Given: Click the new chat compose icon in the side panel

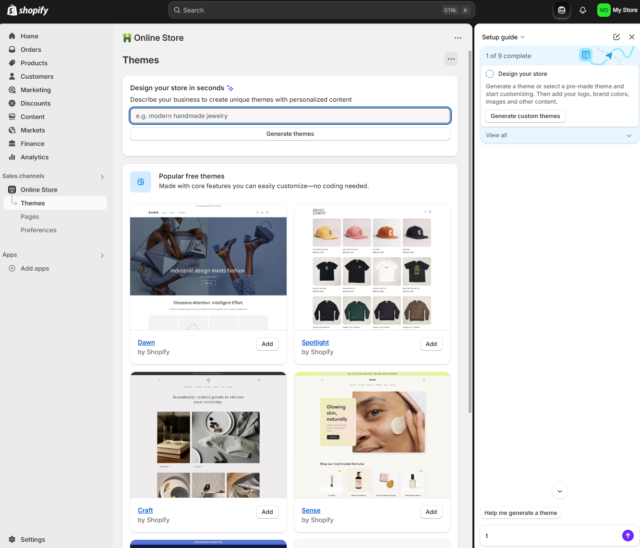Looking at the screenshot, I should click(x=616, y=37).
